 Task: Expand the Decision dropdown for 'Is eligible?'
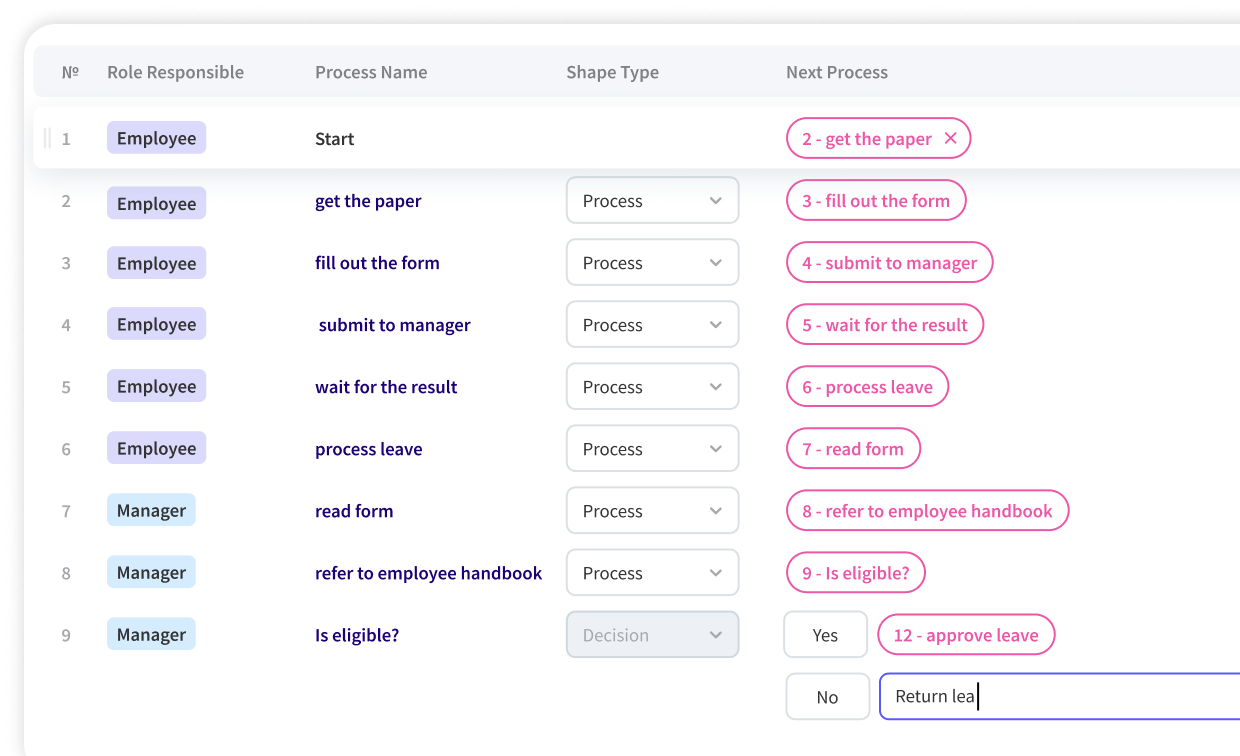click(652, 635)
